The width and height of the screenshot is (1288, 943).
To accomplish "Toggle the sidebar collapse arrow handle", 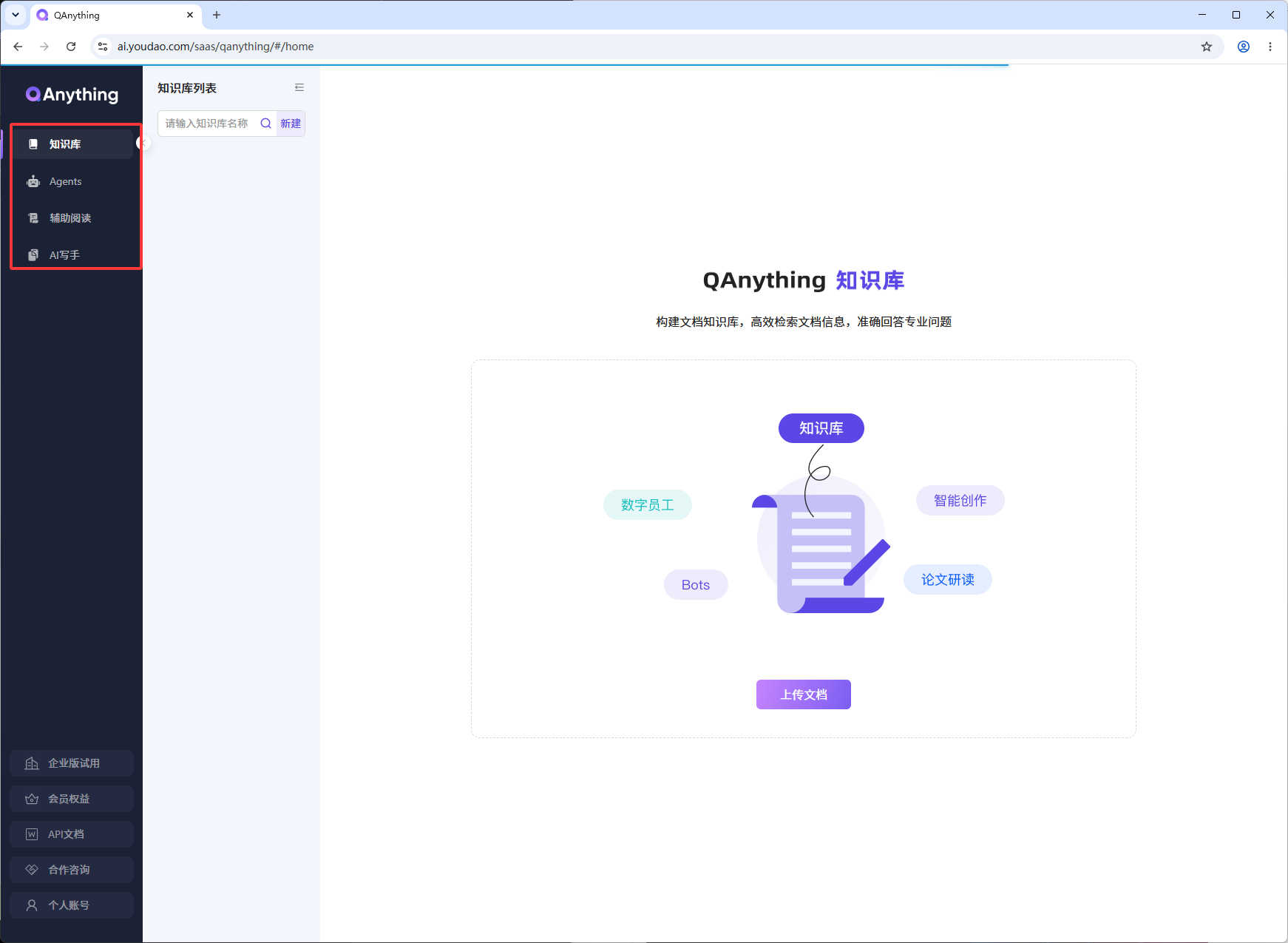I will [x=143, y=143].
